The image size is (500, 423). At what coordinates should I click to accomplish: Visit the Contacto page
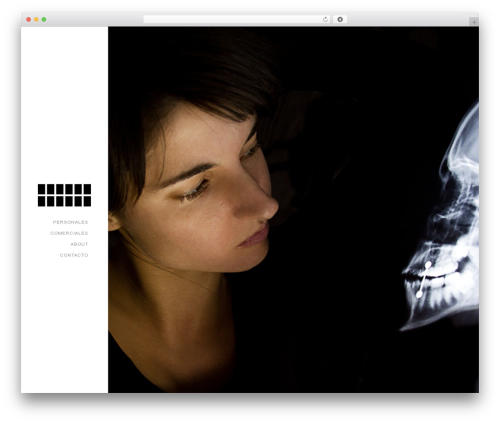[74, 255]
